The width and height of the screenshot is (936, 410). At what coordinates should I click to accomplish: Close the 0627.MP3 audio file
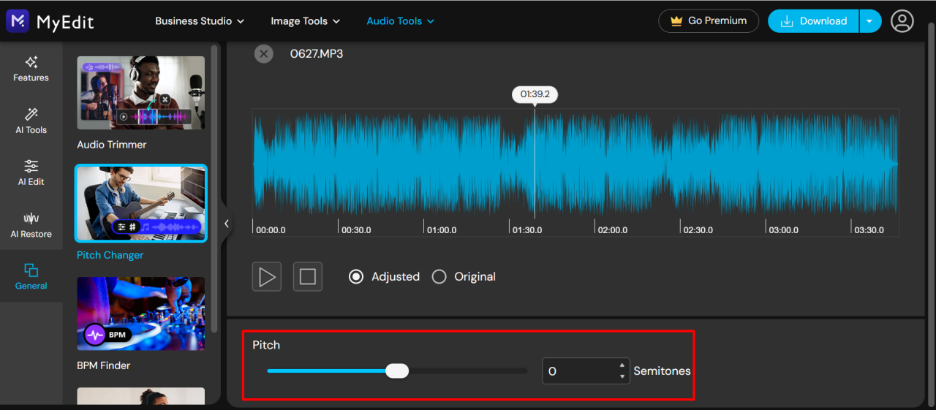(x=263, y=54)
